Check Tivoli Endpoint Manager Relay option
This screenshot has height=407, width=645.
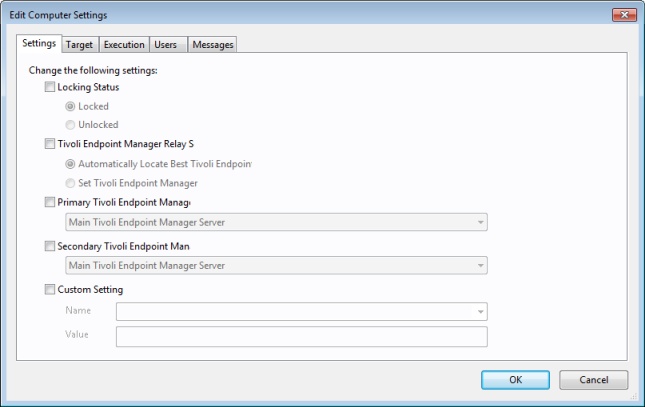point(51,145)
